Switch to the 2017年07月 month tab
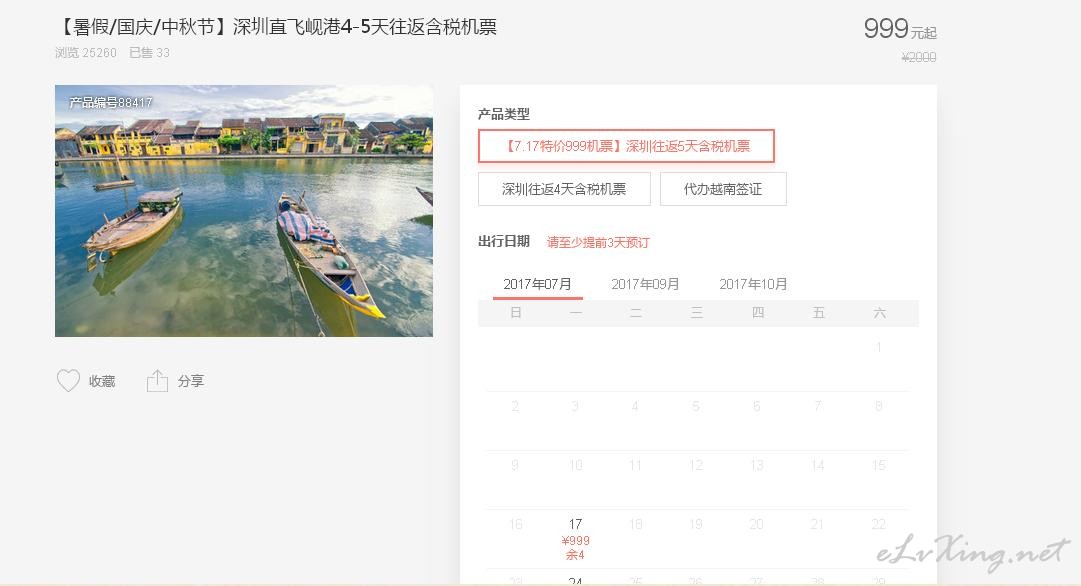This screenshot has width=1081, height=586. pos(538,284)
